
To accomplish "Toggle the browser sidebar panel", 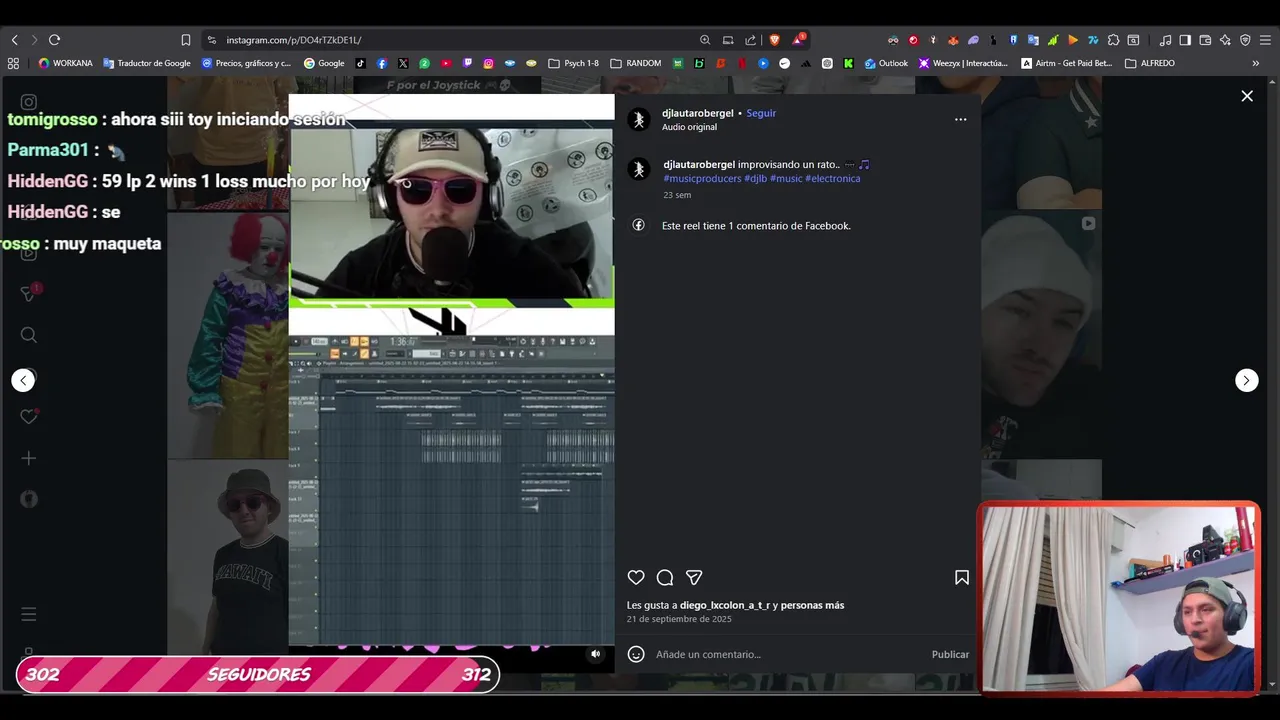I will 1185,40.
